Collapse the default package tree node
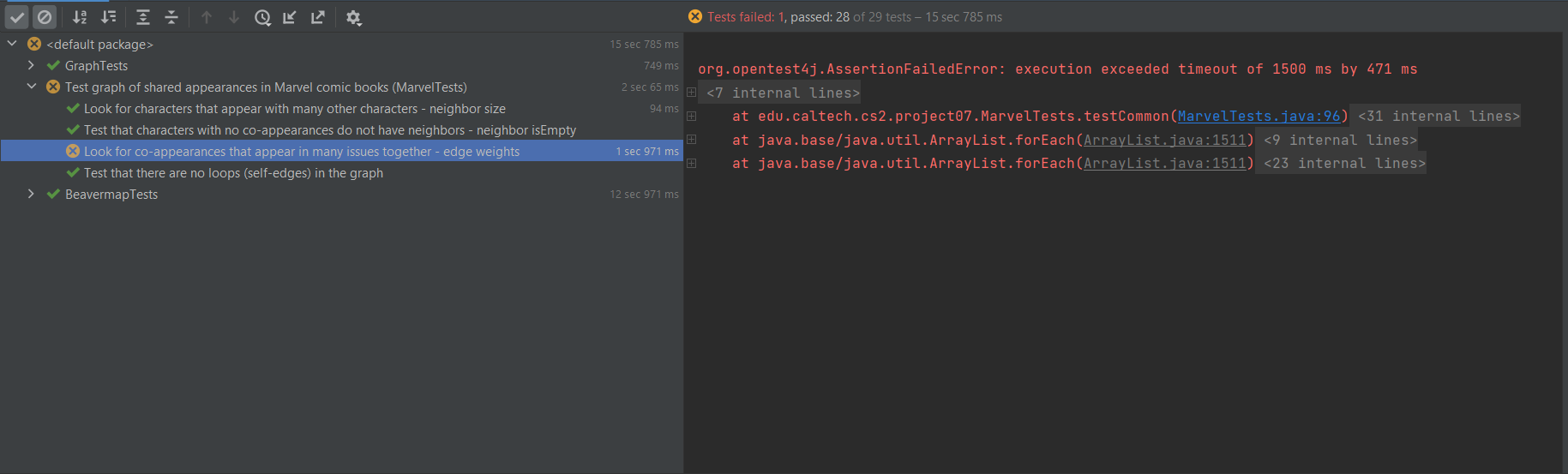This screenshot has height=474, width=1568. (12, 44)
